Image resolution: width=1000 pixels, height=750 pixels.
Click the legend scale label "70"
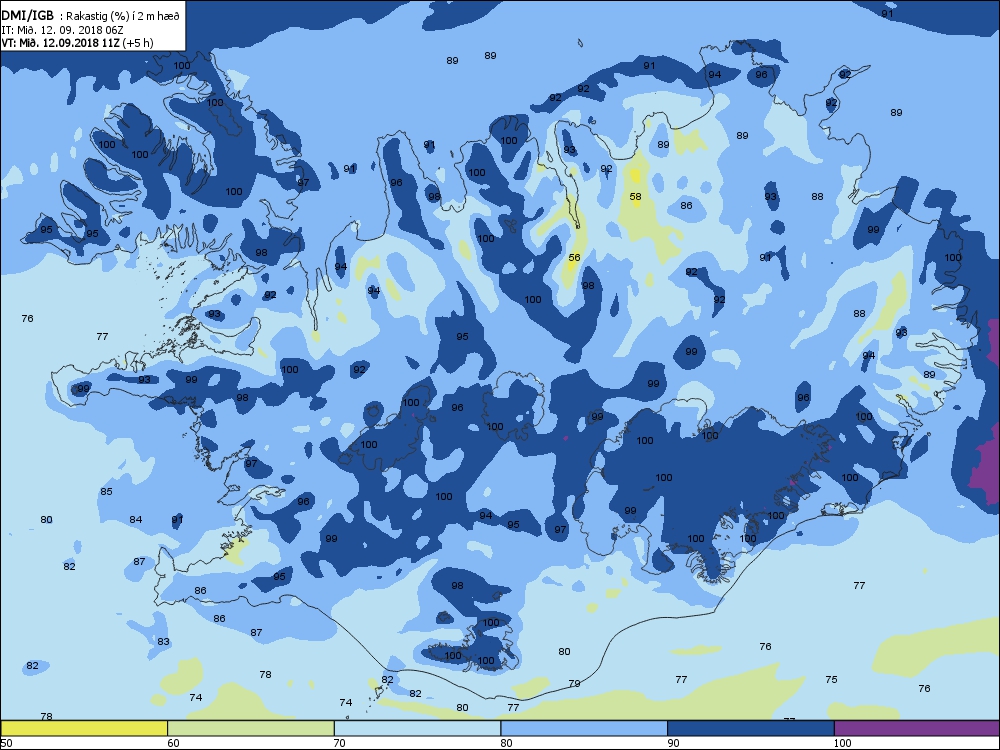(x=339, y=742)
